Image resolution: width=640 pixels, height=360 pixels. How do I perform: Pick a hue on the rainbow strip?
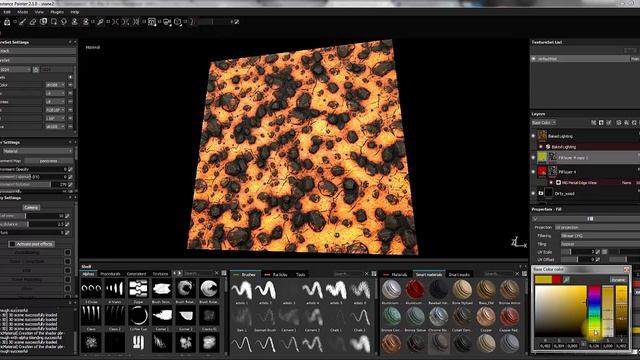click(x=594, y=310)
